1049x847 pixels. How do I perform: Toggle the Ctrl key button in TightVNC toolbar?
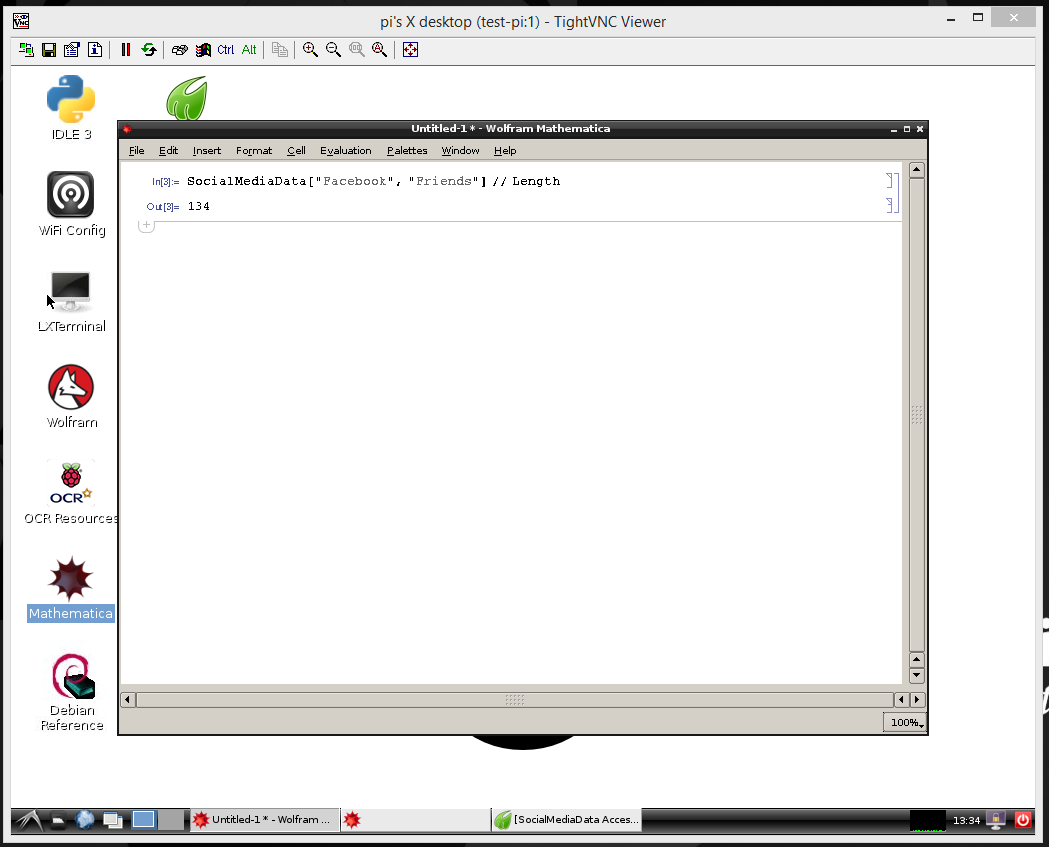225,50
